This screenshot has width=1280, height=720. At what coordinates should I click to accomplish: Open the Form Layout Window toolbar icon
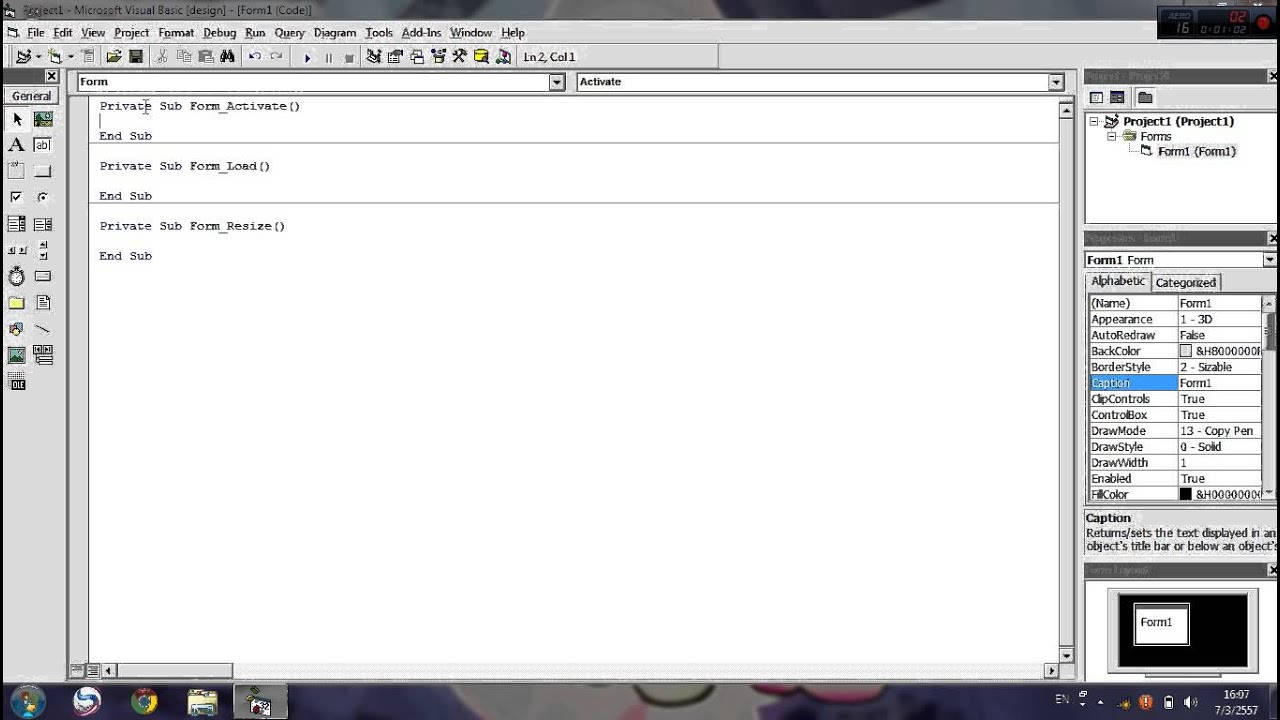tap(416, 57)
